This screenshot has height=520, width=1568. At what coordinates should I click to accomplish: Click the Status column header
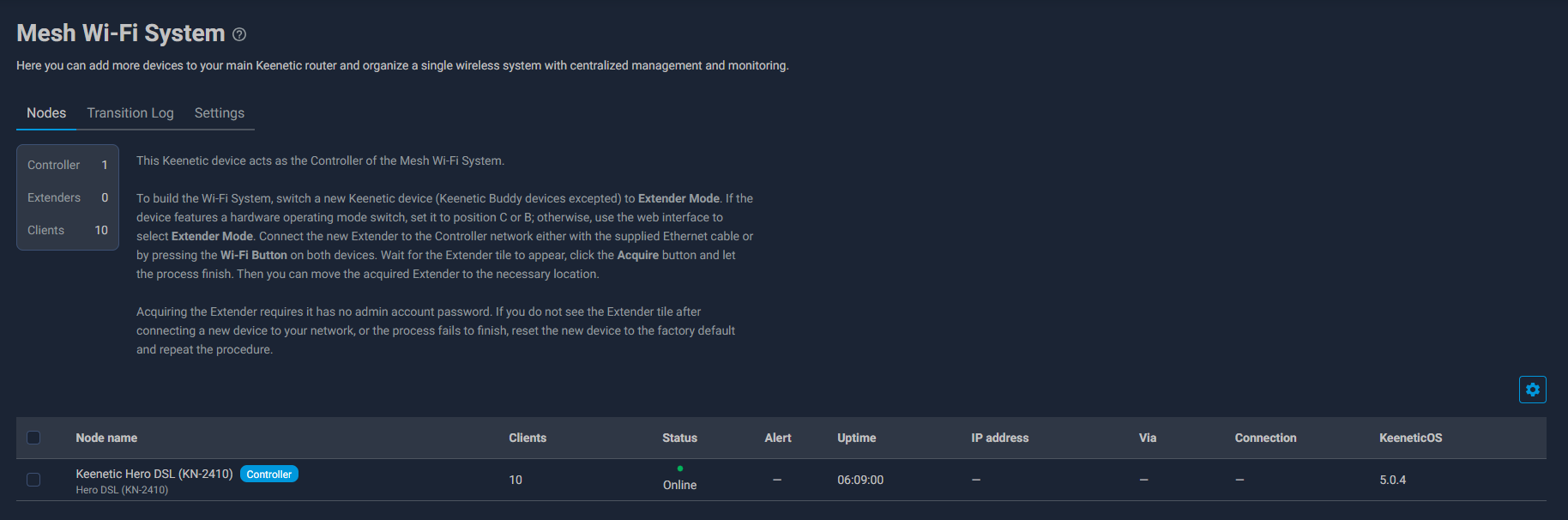tap(679, 438)
